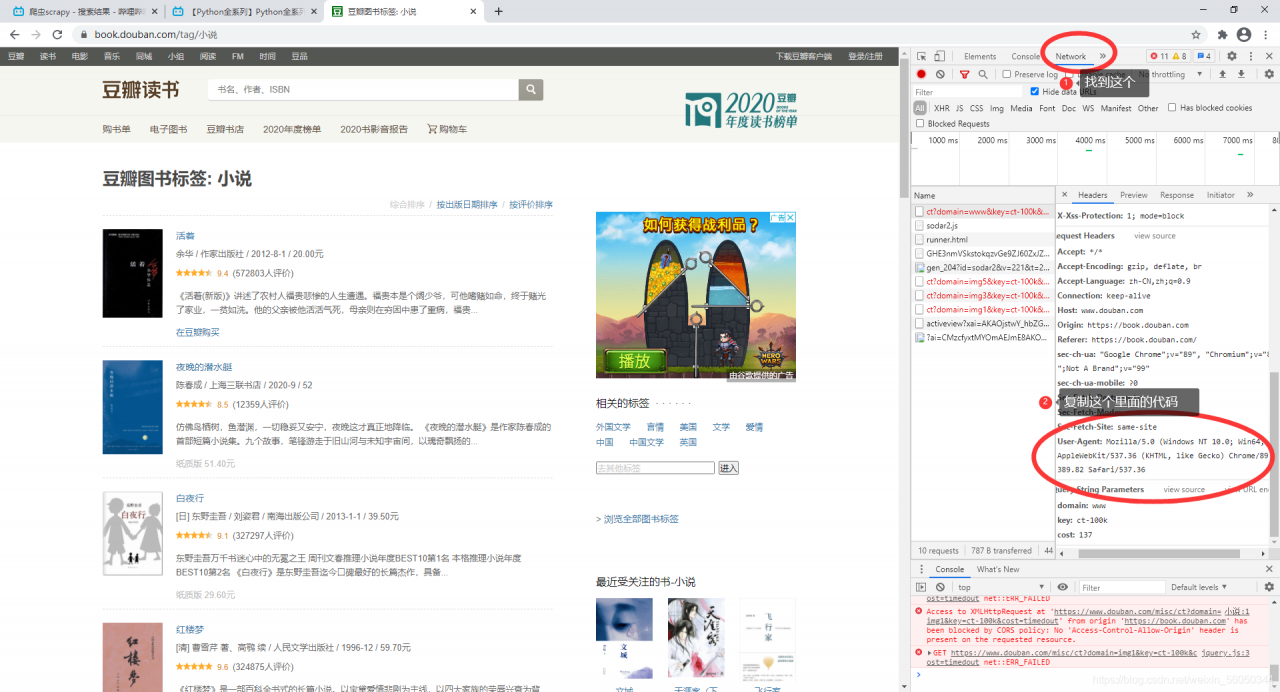Open console settings gear icon
The height and width of the screenshot is (692, 1280).
click(1269, 587)
